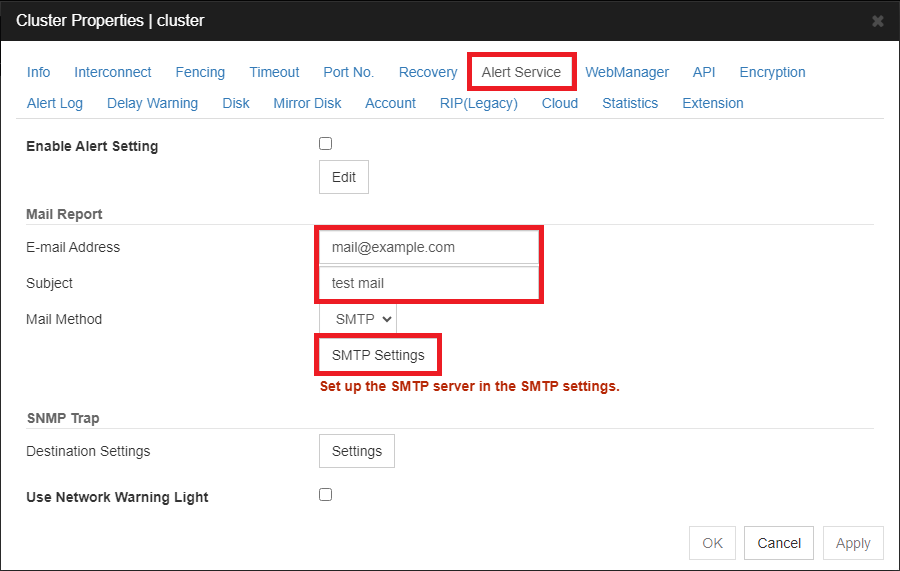Confirm with the OK button
Screen dimensions: 900x571
point(712,543)
